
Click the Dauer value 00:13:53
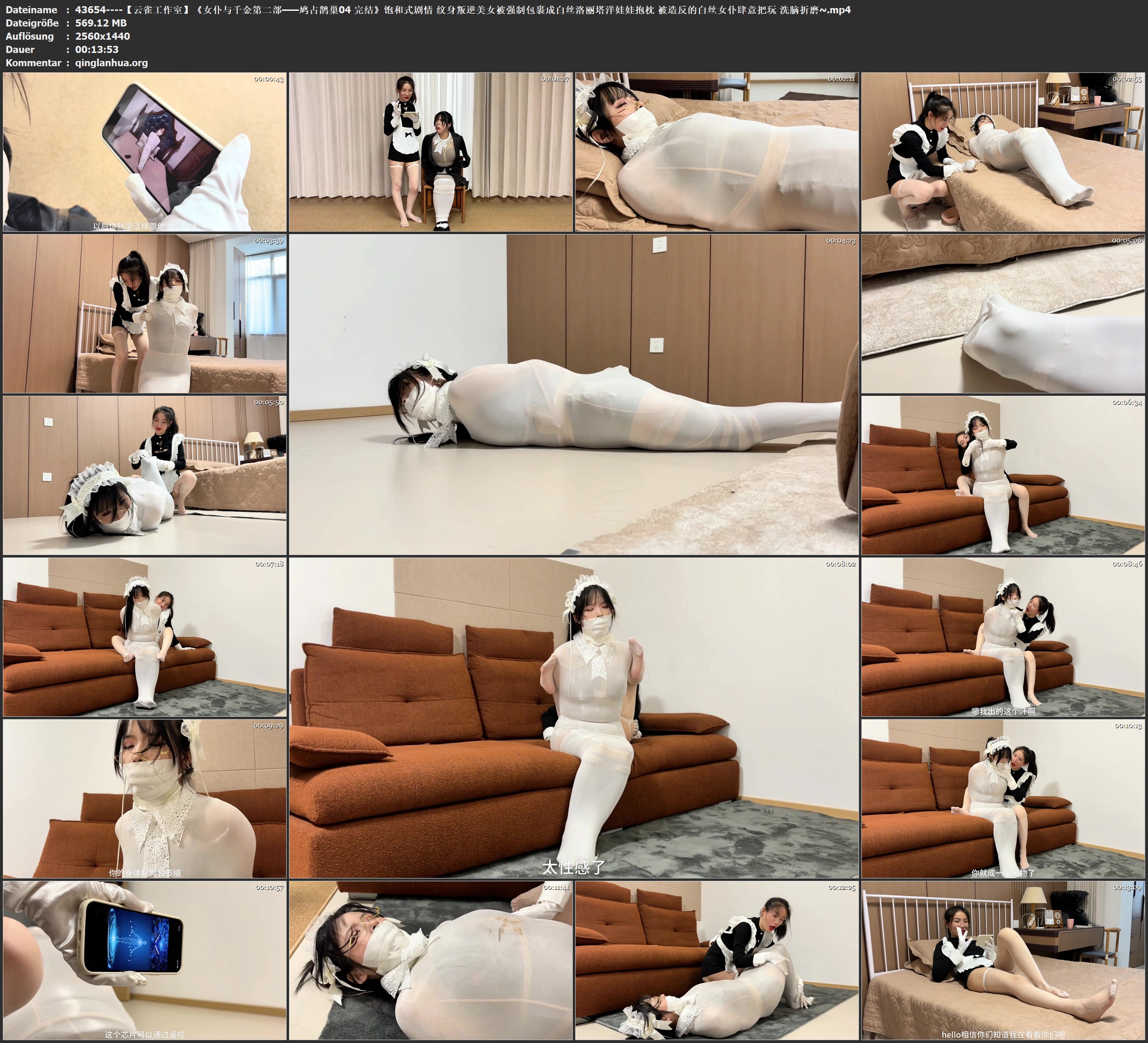pos(97,50)
